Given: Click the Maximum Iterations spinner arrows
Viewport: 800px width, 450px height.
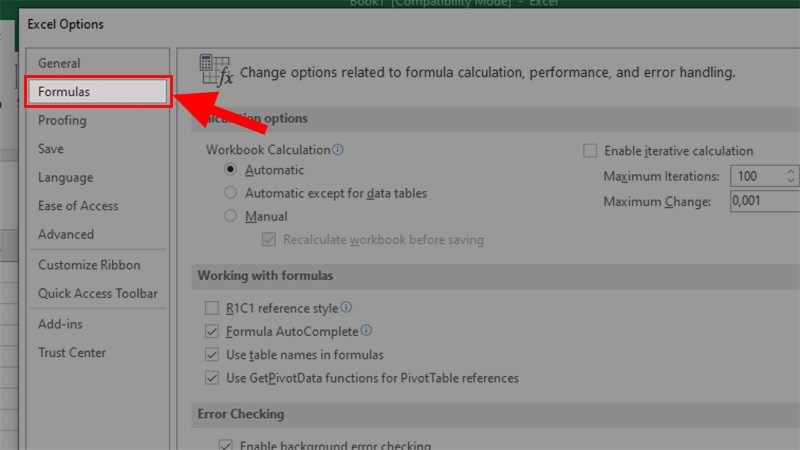Looking at the screenshot, I should tap(791, 176).
